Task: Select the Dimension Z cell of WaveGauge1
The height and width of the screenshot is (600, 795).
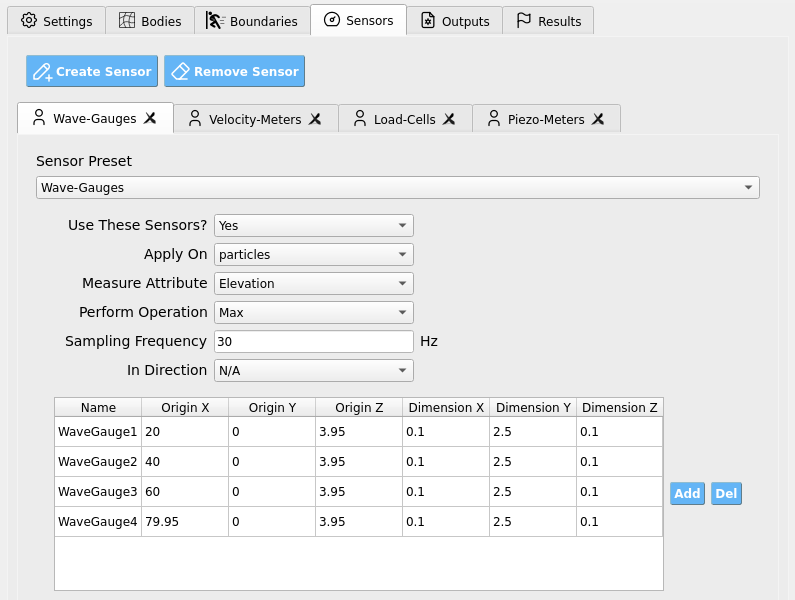Action: (620, 432)
